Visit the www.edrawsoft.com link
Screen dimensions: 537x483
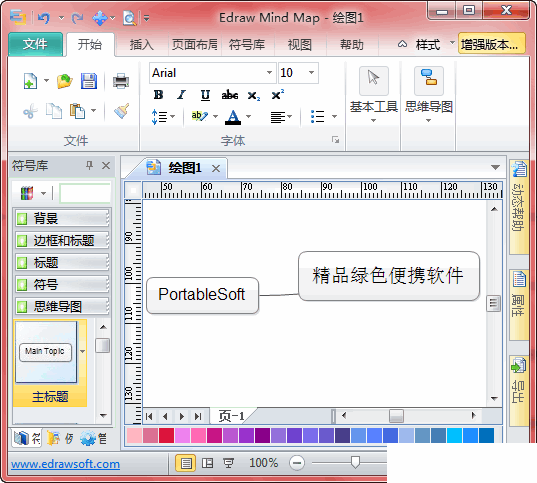[x=65, y=464]
